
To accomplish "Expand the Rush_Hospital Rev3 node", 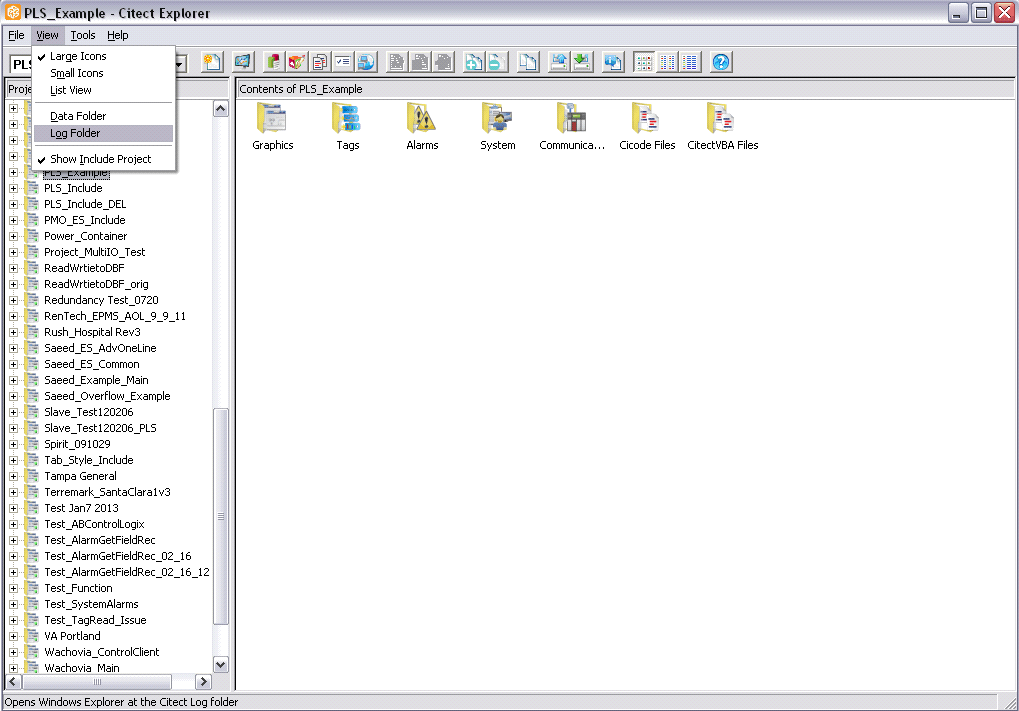I will (x=13, y=332).
